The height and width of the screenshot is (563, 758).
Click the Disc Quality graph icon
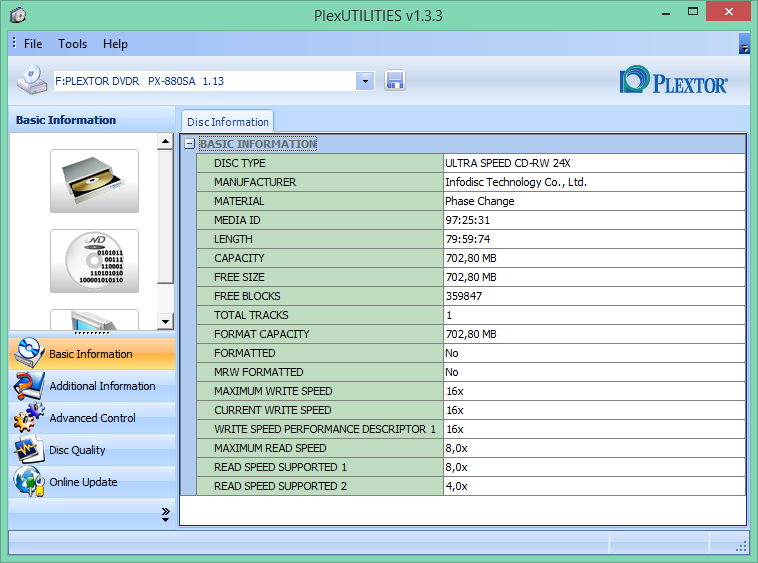coord(29,449)
